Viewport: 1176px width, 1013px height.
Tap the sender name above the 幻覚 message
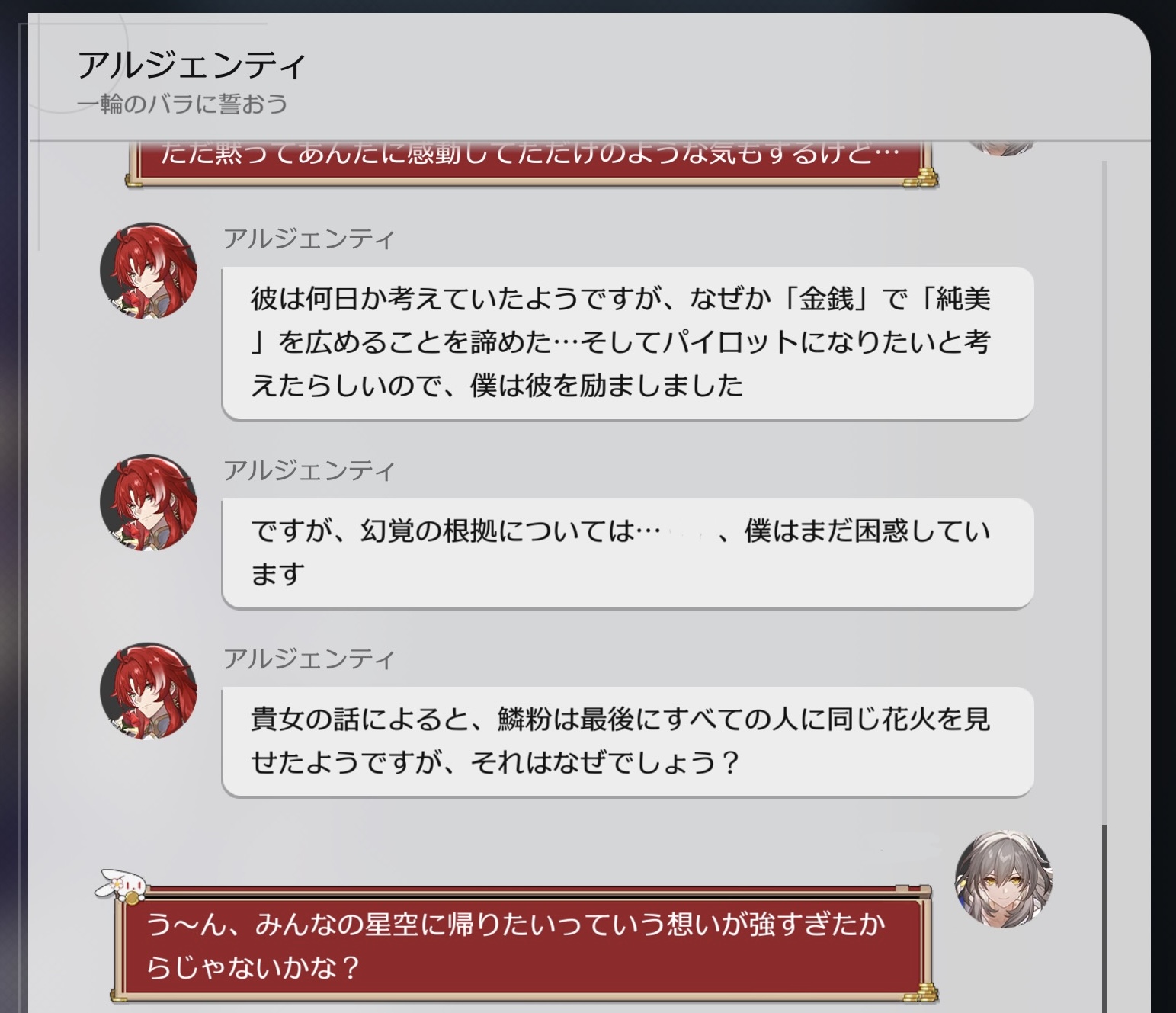click(309, 471)
